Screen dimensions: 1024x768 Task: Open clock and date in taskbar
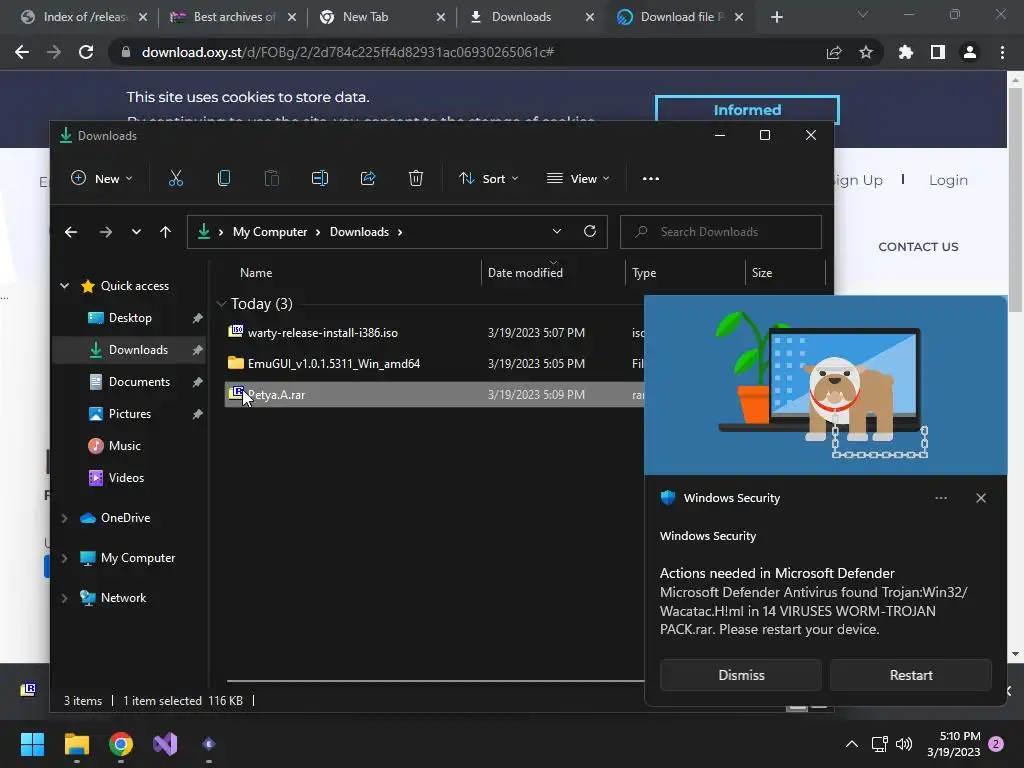pyautogui.click(x=953, y=744)
